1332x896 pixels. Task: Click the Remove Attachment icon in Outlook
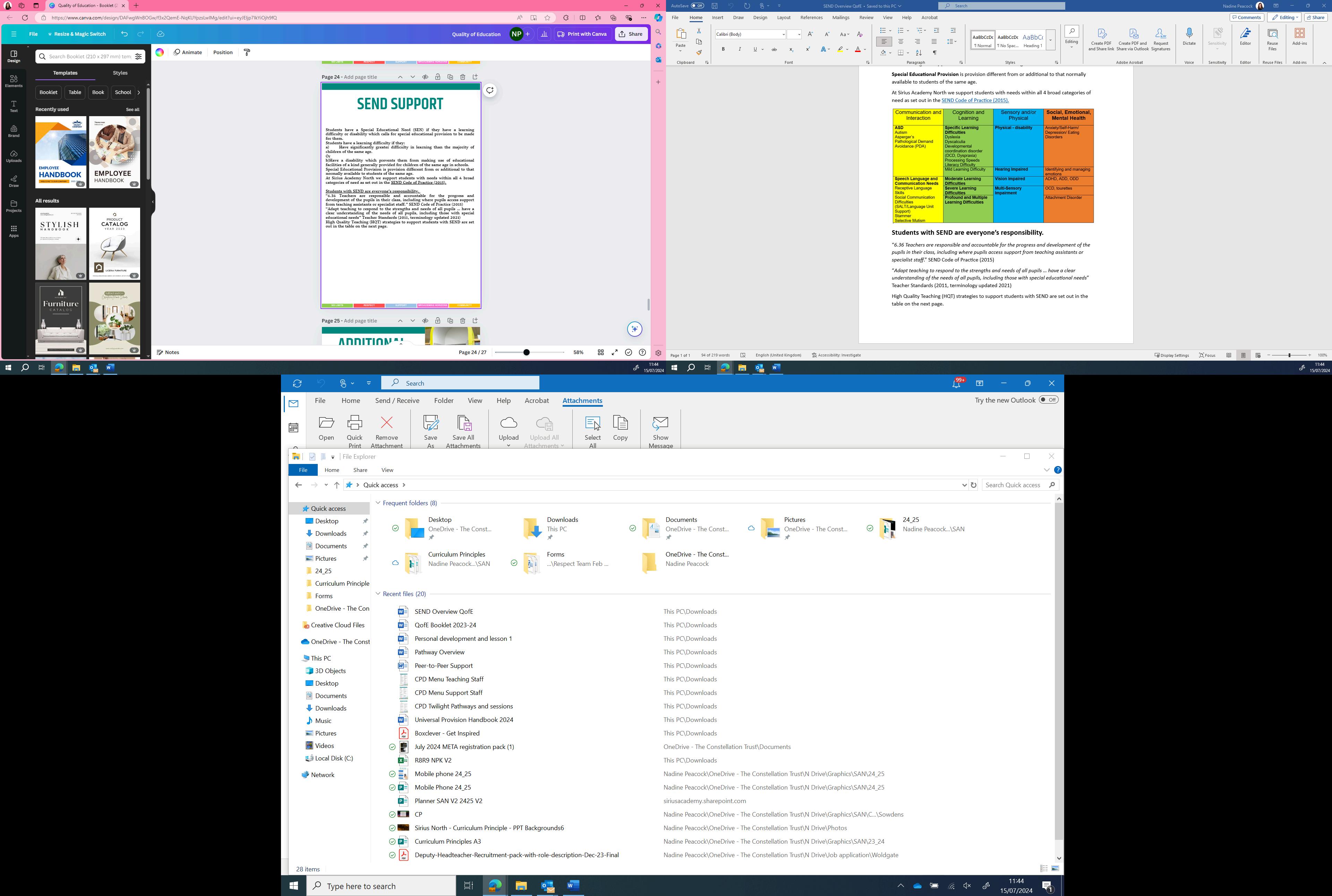(386, 423)
